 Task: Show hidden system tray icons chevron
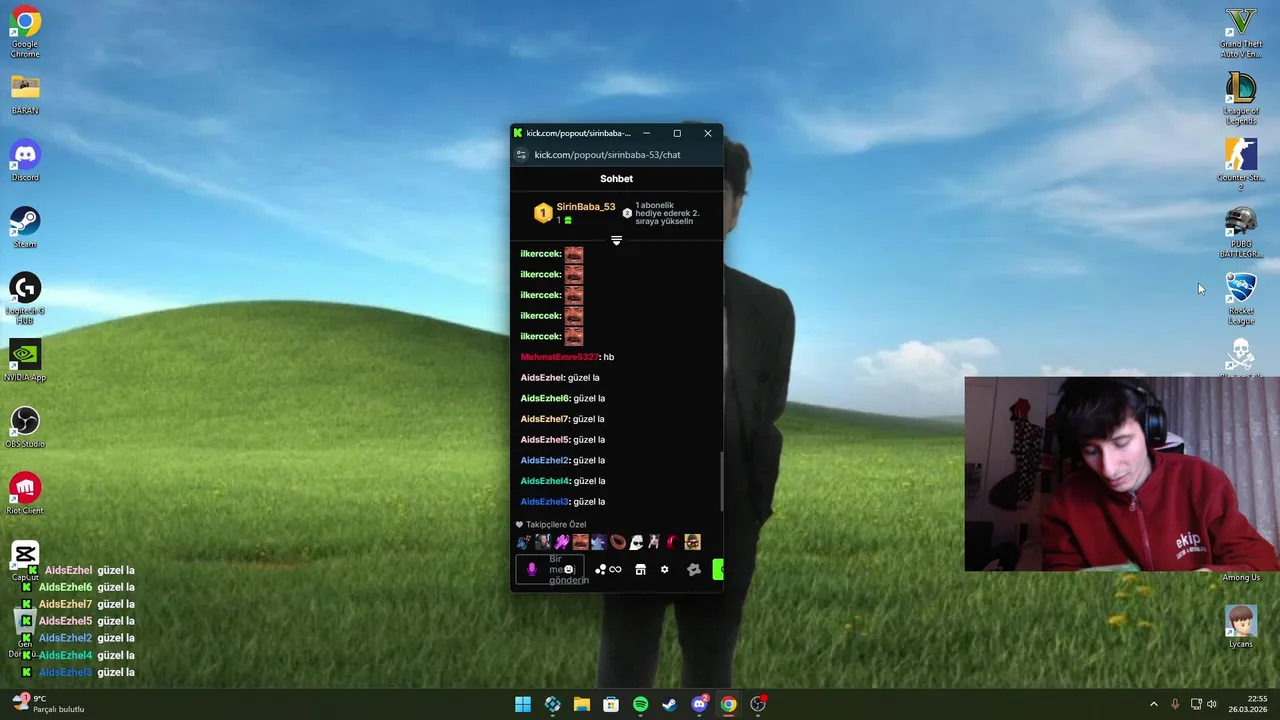click(1153, 704)
